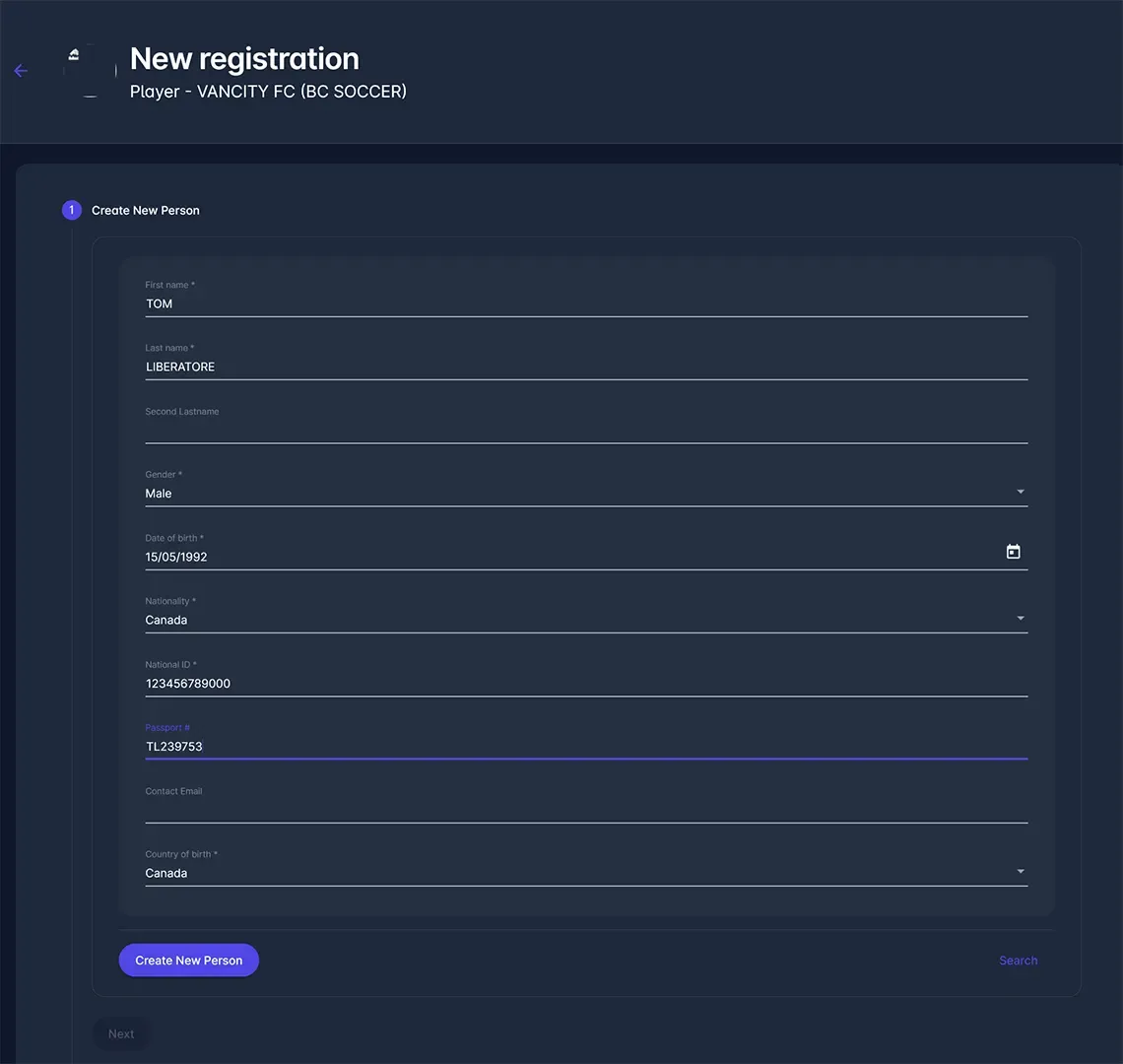The image size is (1123, 1064).
Task: Click the back arrow icon
Action: 21,71
